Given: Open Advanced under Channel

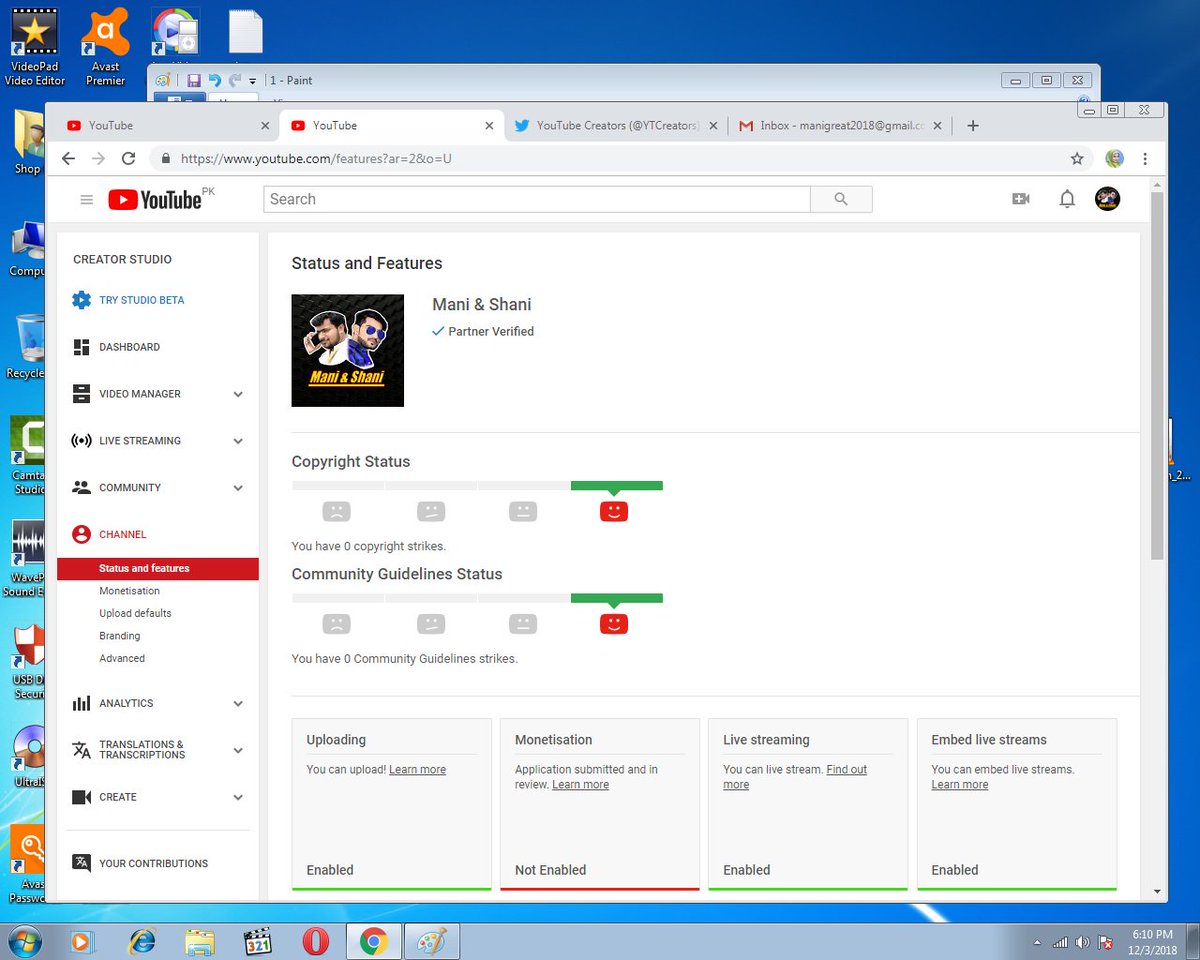Looking at the screenshot, I should tap(122, 658).
